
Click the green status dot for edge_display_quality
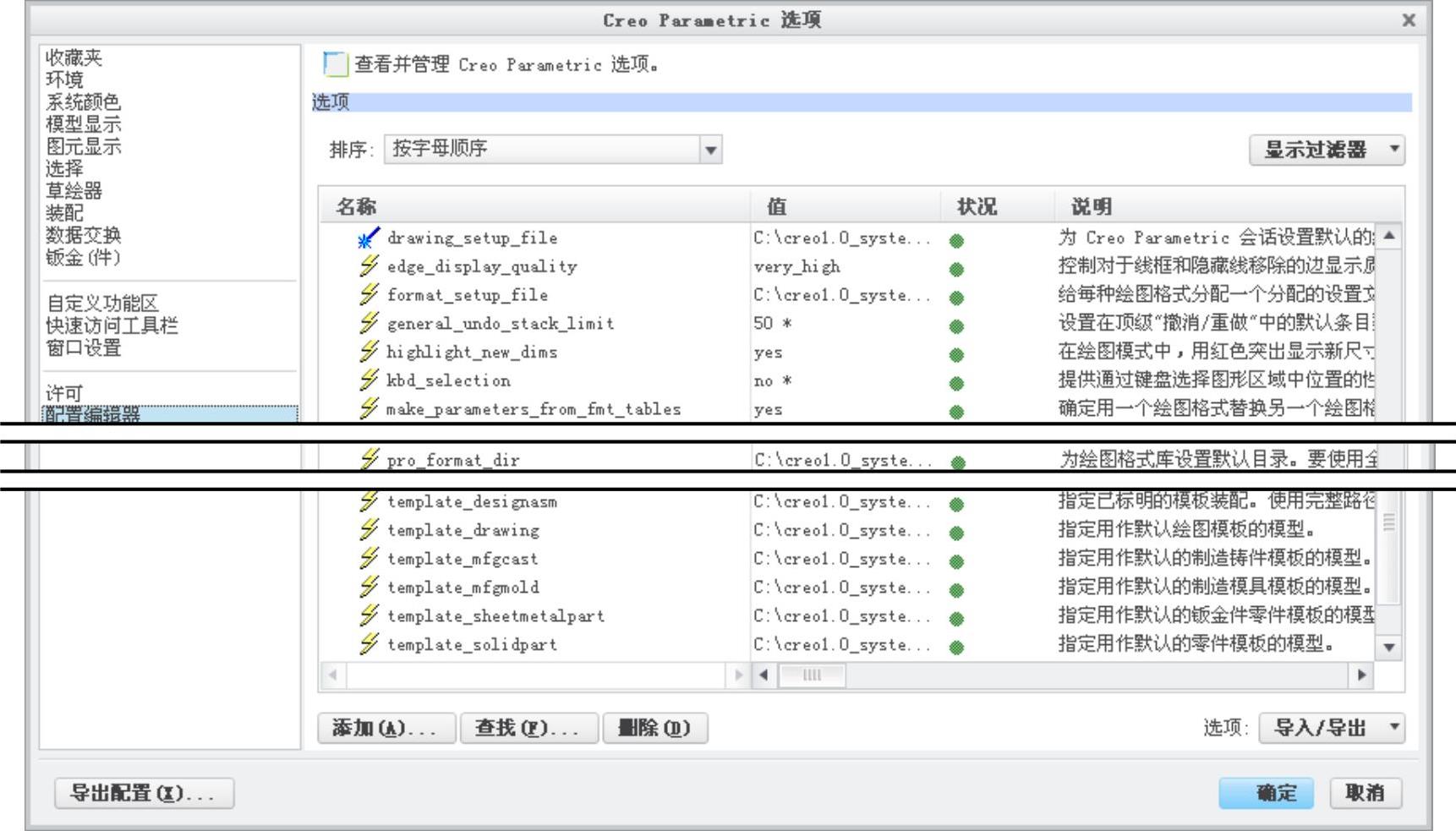(956, 270)
